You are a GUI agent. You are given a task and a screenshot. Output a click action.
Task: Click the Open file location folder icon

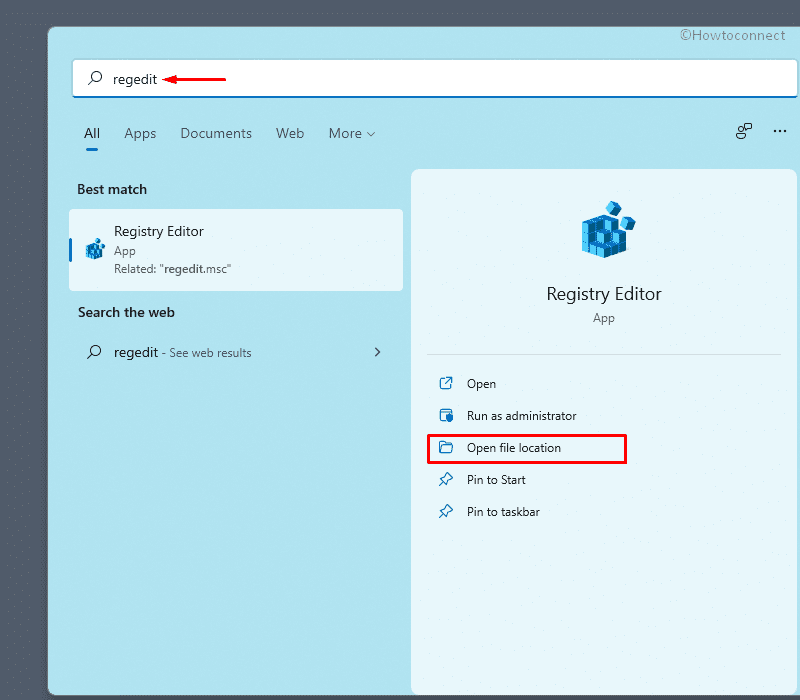tap(446, 447)
